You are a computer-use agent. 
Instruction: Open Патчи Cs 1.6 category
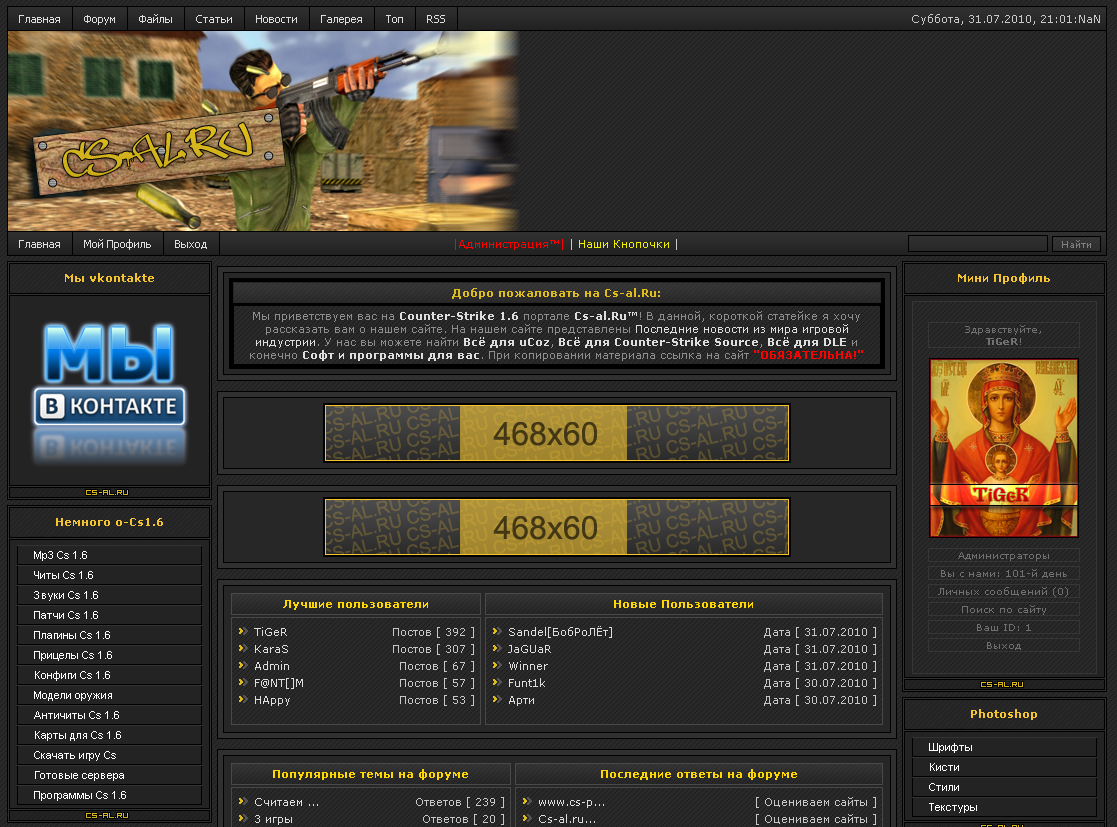110,615
